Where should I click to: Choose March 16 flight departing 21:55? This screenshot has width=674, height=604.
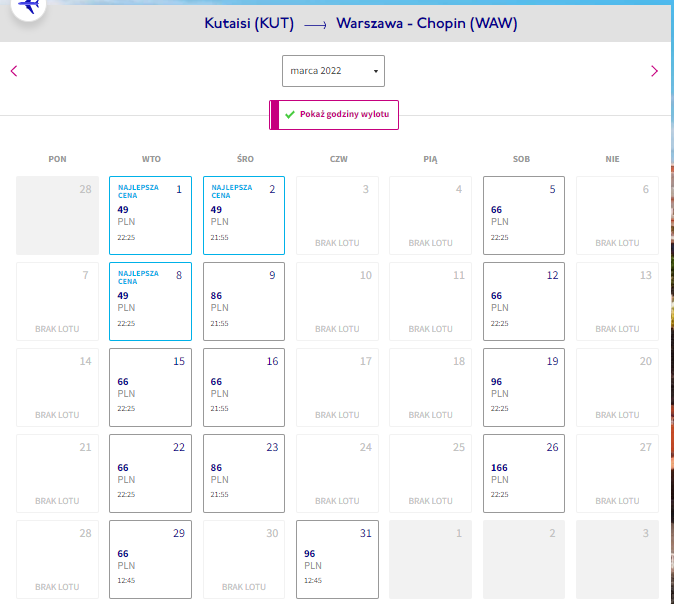click(244, 387)
